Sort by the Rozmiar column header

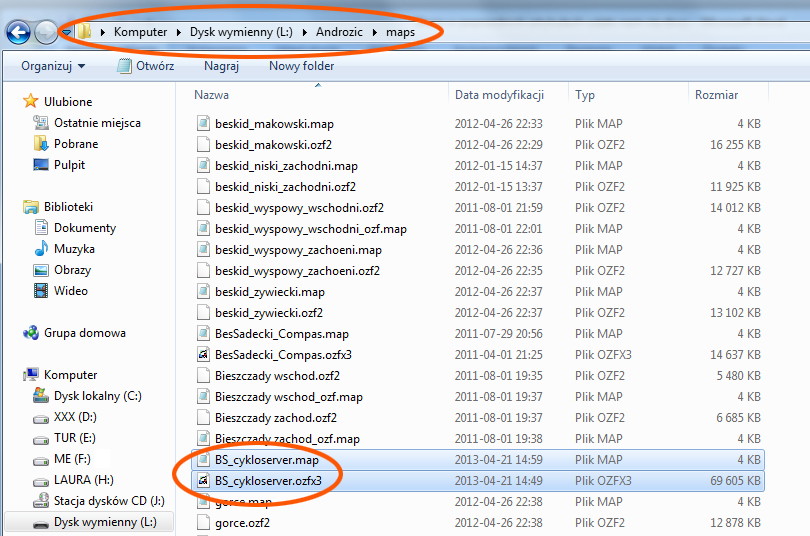716,95
